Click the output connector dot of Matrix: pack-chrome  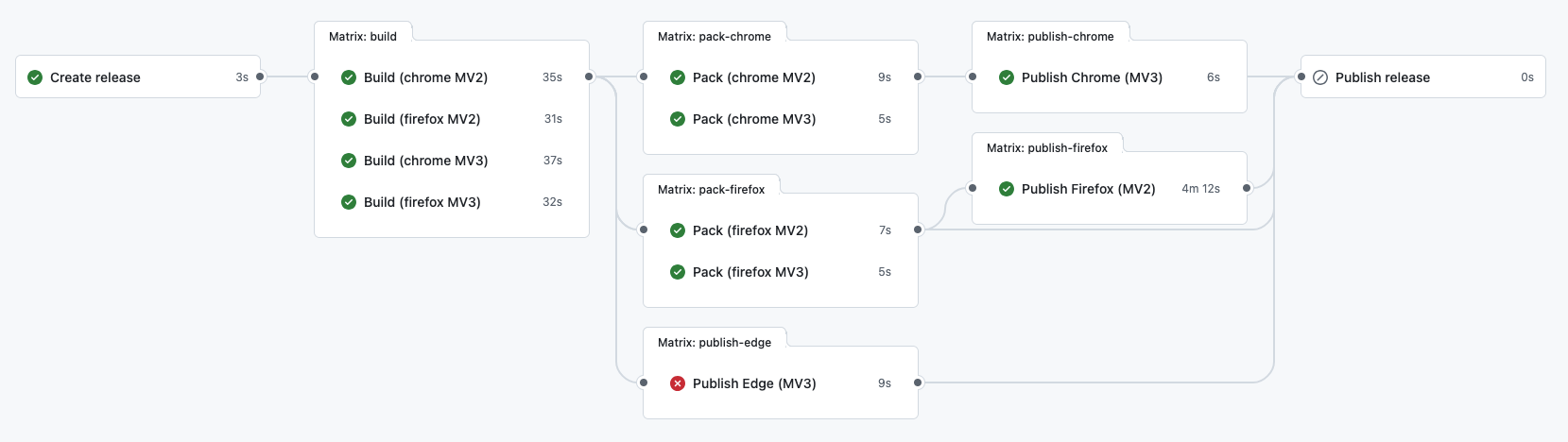pos(918,76)
